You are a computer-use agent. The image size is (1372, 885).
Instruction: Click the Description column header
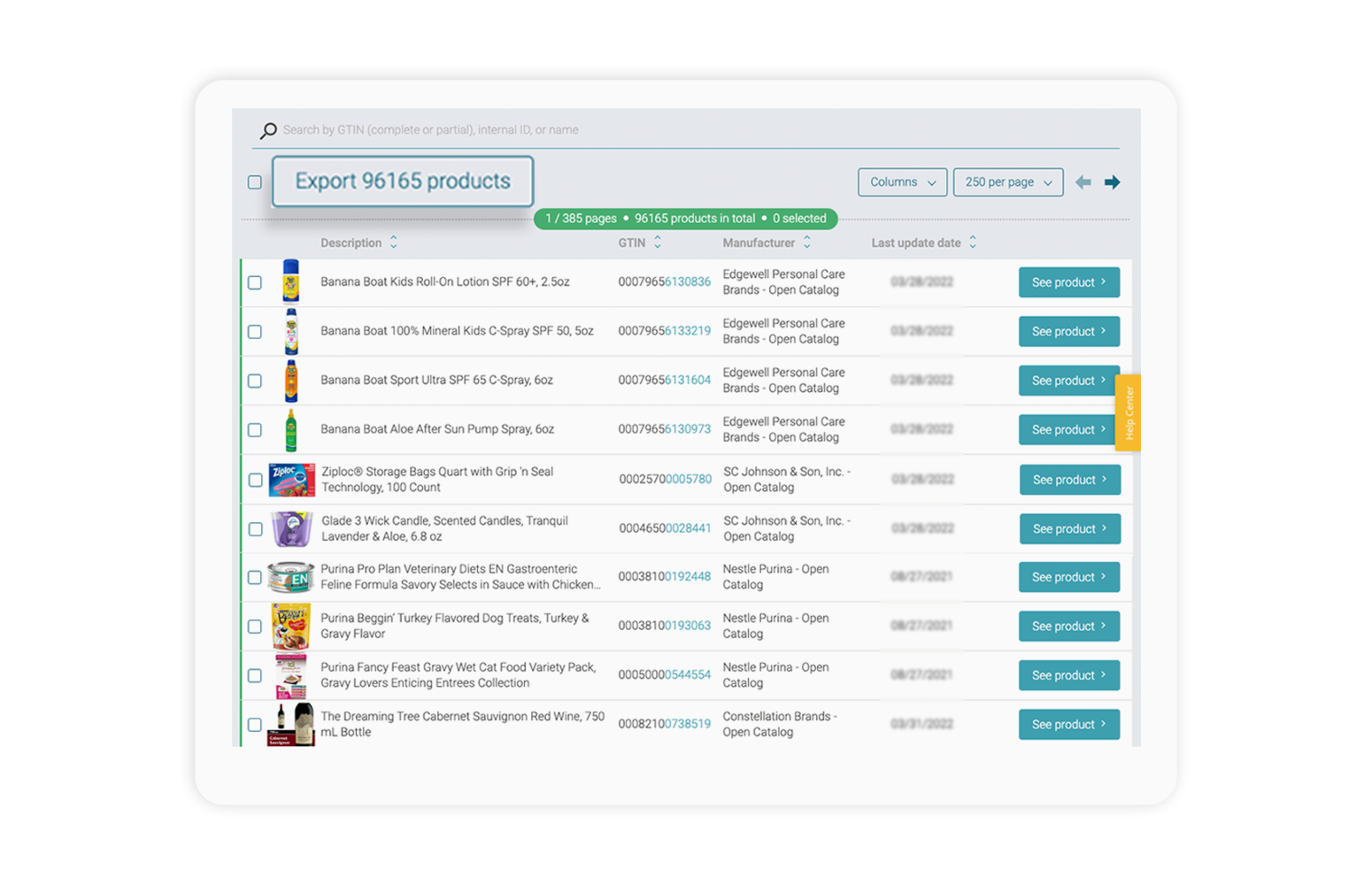[x=351, y=242]
